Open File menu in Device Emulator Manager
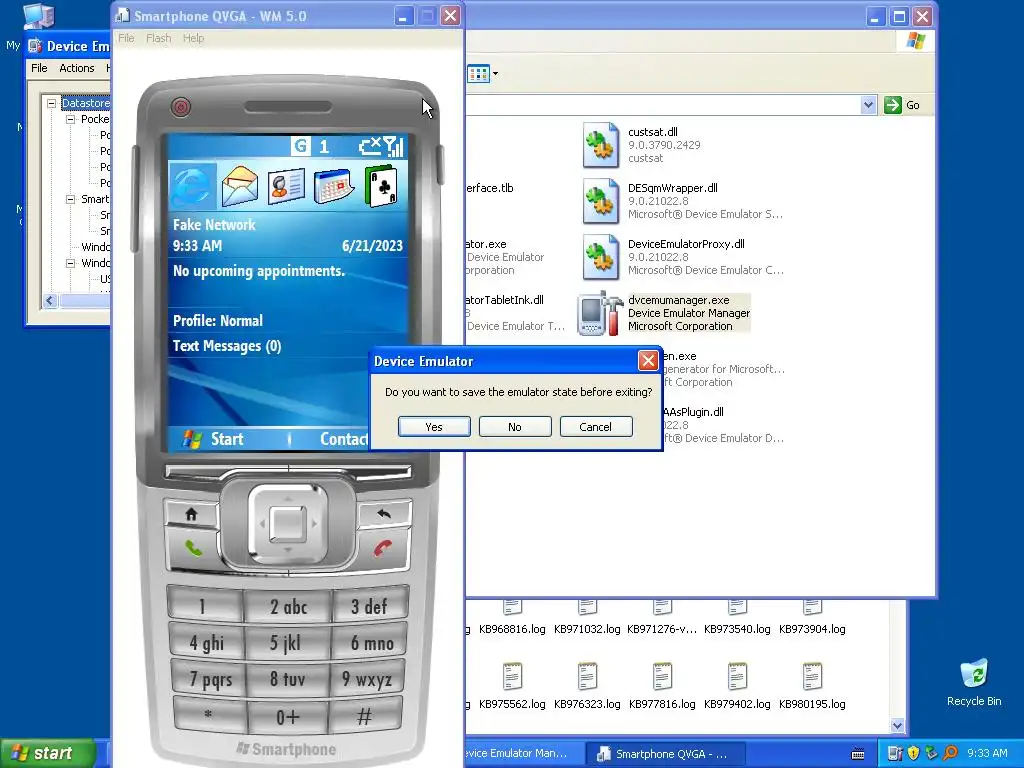The image size is (1024, 768). pos(39,68)
